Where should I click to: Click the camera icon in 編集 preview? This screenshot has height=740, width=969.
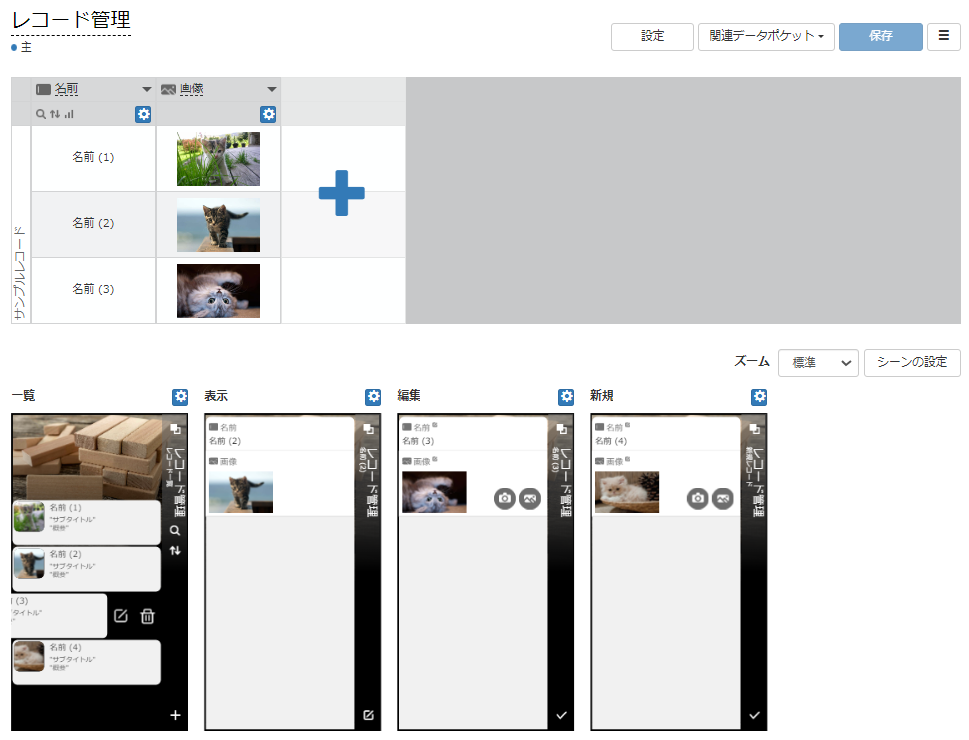tap(505, 498)
